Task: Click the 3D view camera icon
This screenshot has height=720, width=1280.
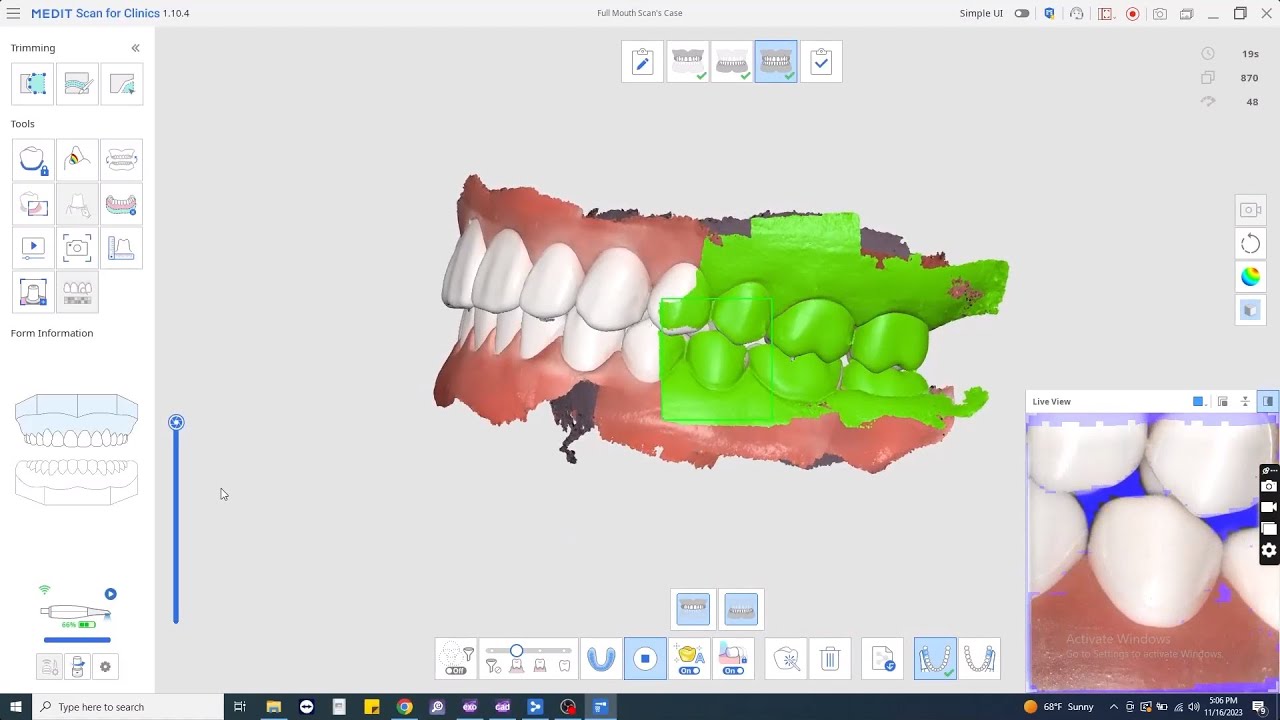Action: coord(1250,210)
